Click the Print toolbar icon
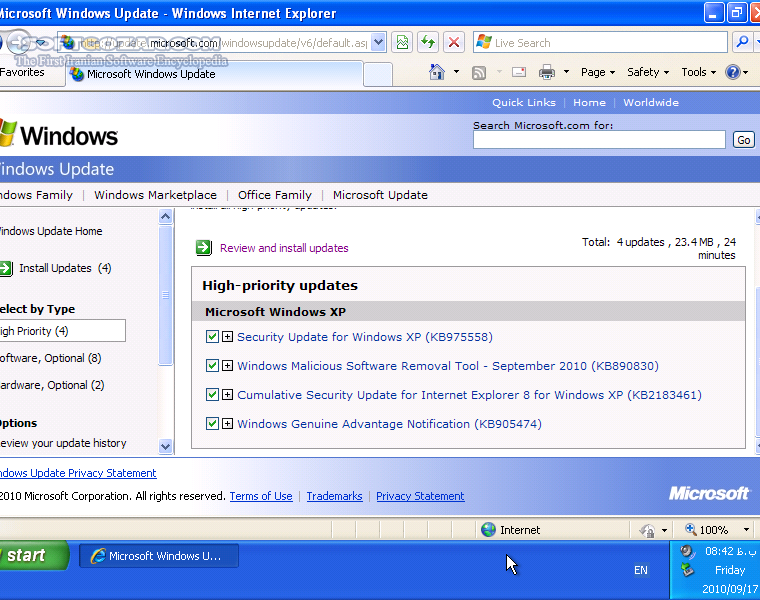Screen dimensions: 760x600 pos(547,72)
